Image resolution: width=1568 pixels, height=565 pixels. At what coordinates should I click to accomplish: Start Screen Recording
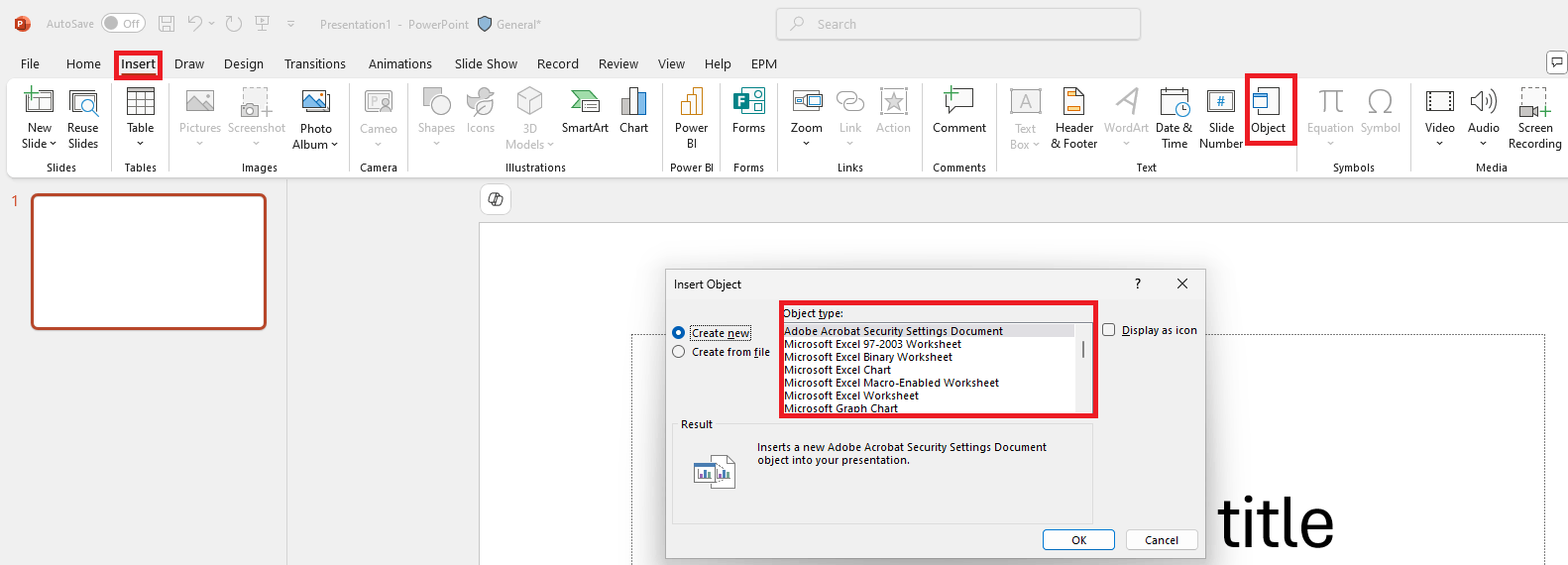1534,118
